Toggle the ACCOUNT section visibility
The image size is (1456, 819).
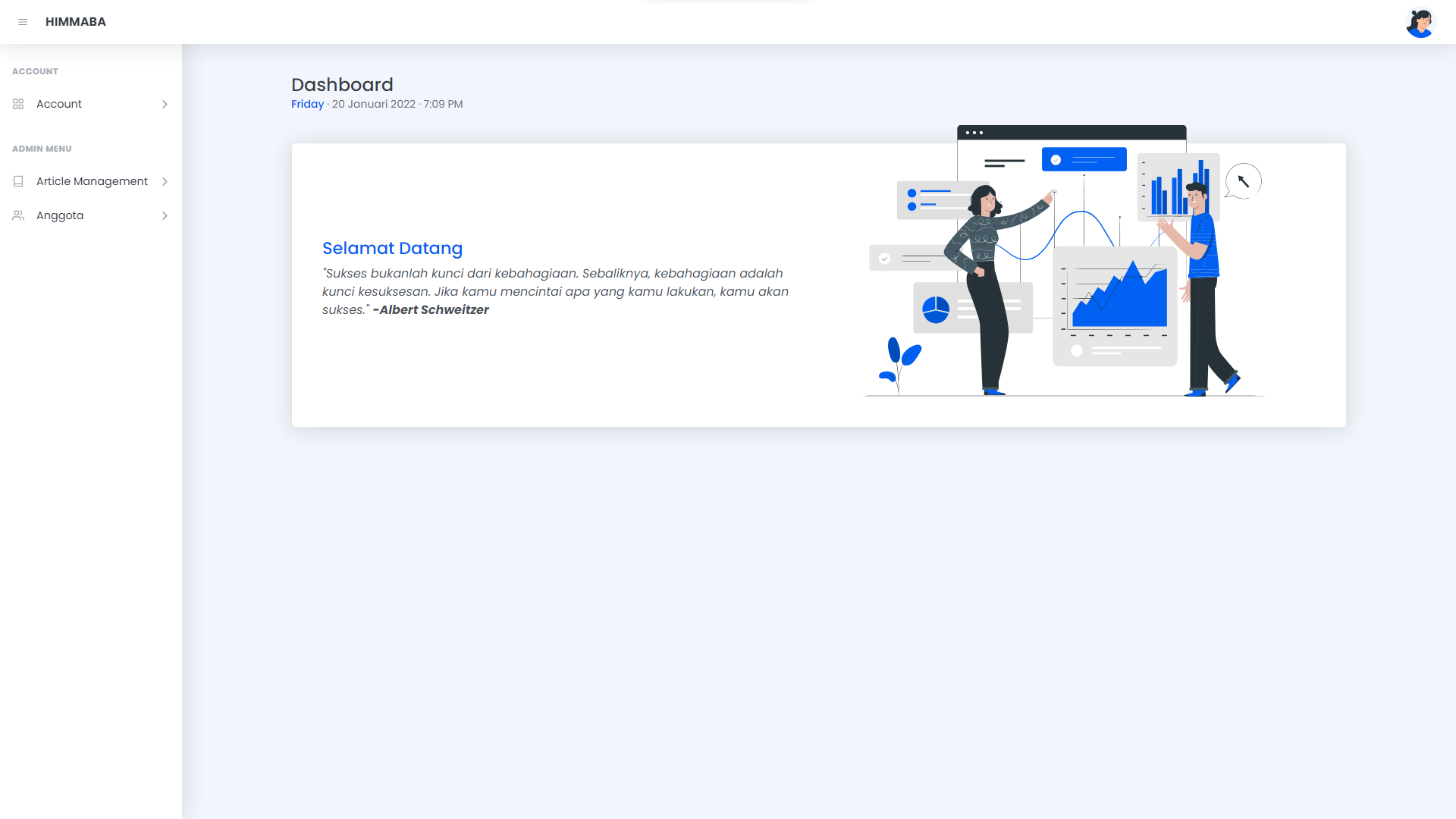34,71
